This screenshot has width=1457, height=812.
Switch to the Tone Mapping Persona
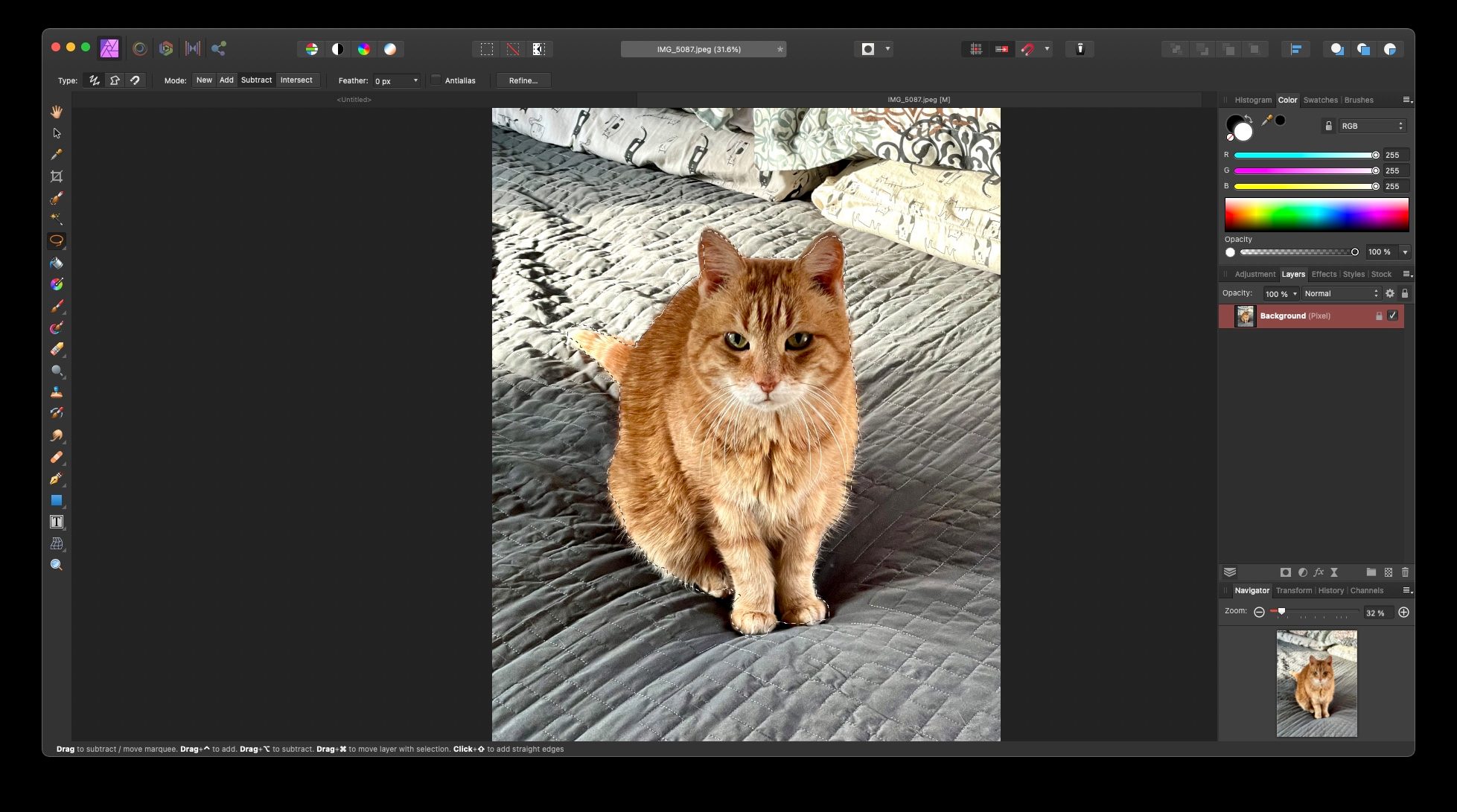point(193,48)
